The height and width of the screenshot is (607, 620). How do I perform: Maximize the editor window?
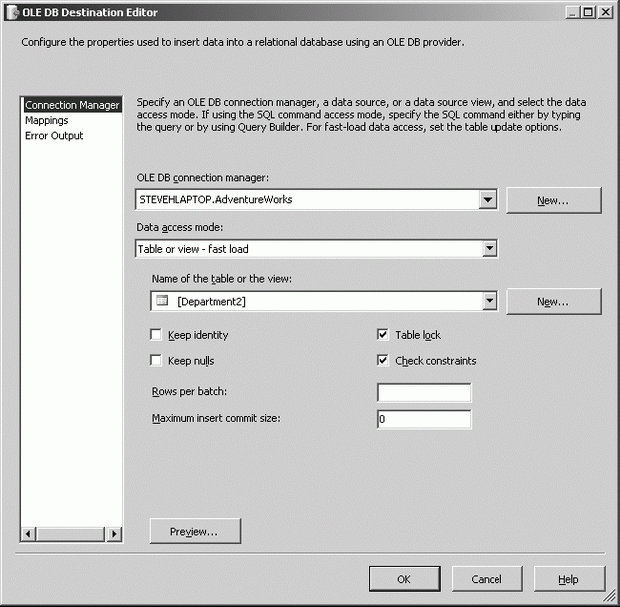[x=588, y=13]
